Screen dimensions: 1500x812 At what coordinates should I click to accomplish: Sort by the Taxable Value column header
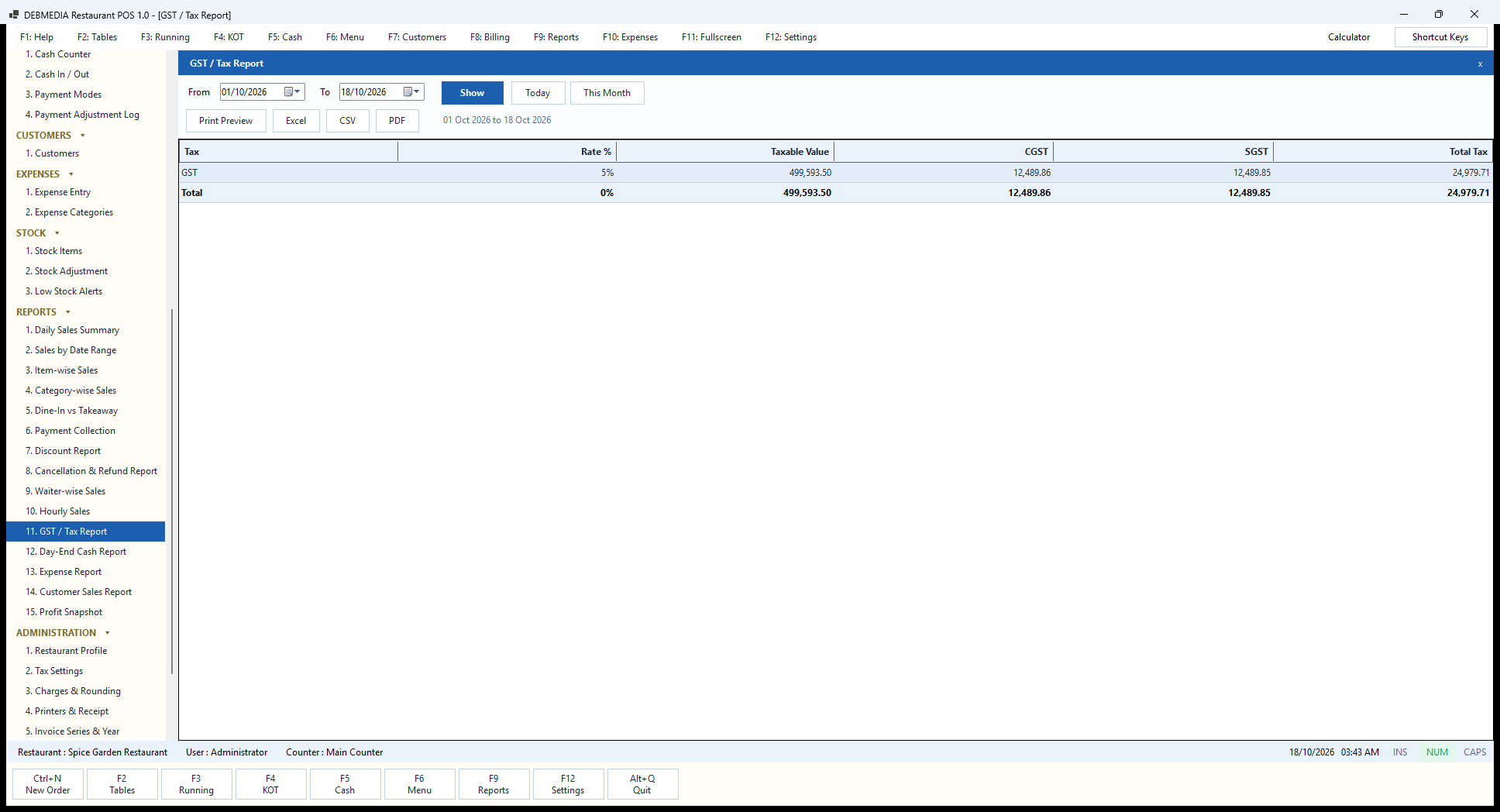pos(724,152)
